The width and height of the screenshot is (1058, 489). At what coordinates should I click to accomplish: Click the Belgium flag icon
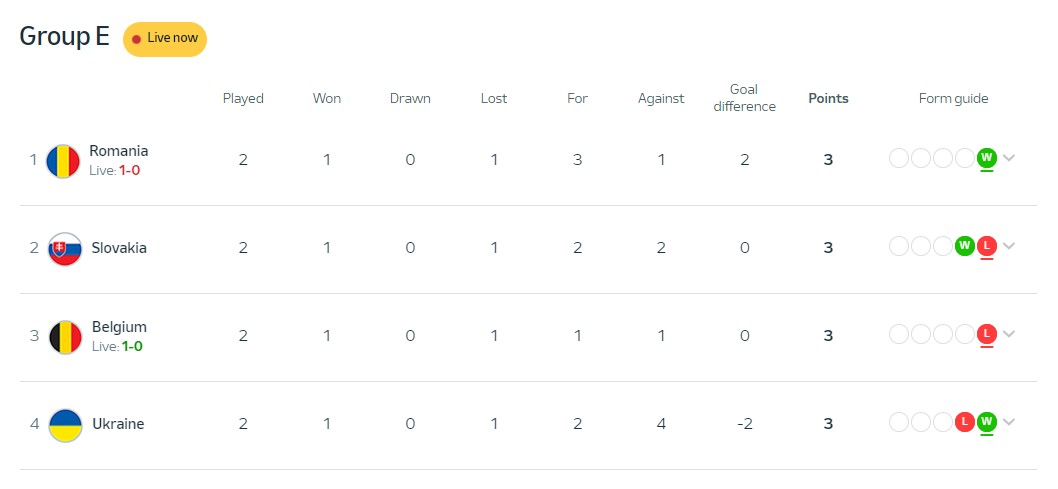click(65, 337)
